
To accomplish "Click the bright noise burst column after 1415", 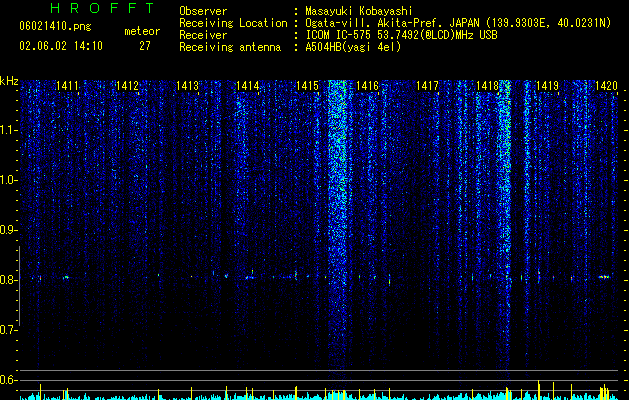I will pyautogui.click(x=337, y=225).
